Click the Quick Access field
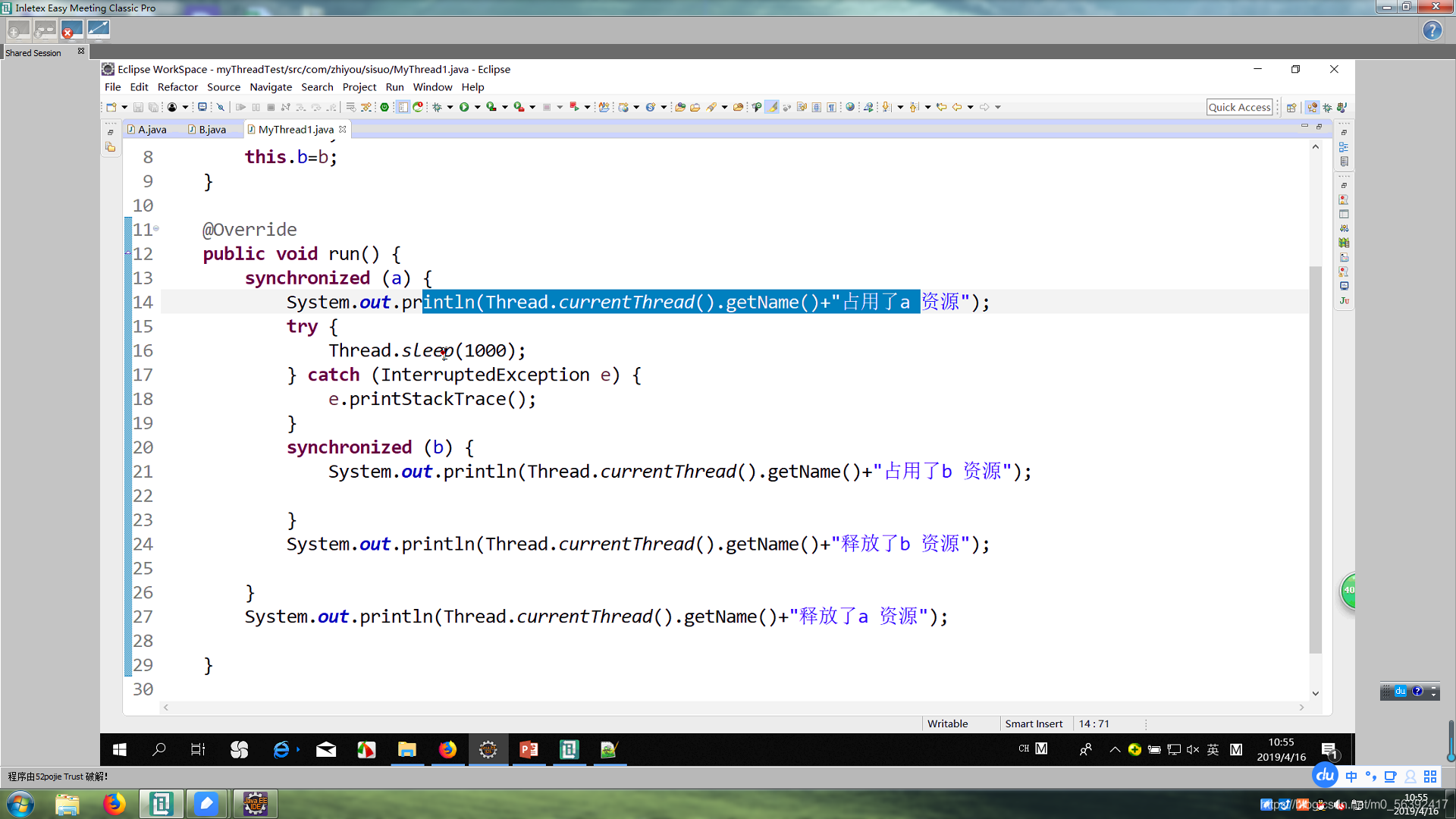 [x=1239, y=107]
